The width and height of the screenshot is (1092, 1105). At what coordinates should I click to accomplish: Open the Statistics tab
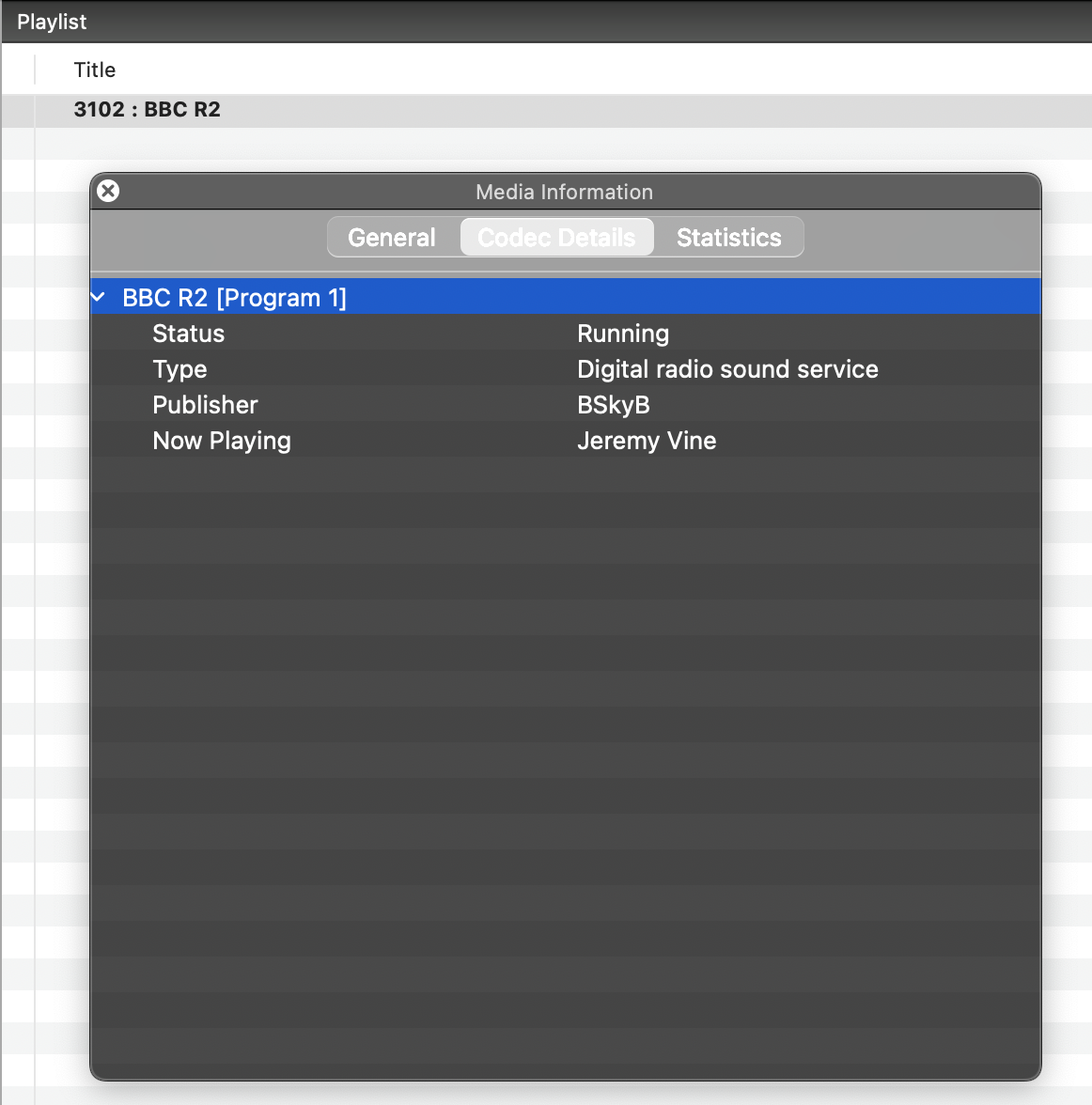pos(729,238)
